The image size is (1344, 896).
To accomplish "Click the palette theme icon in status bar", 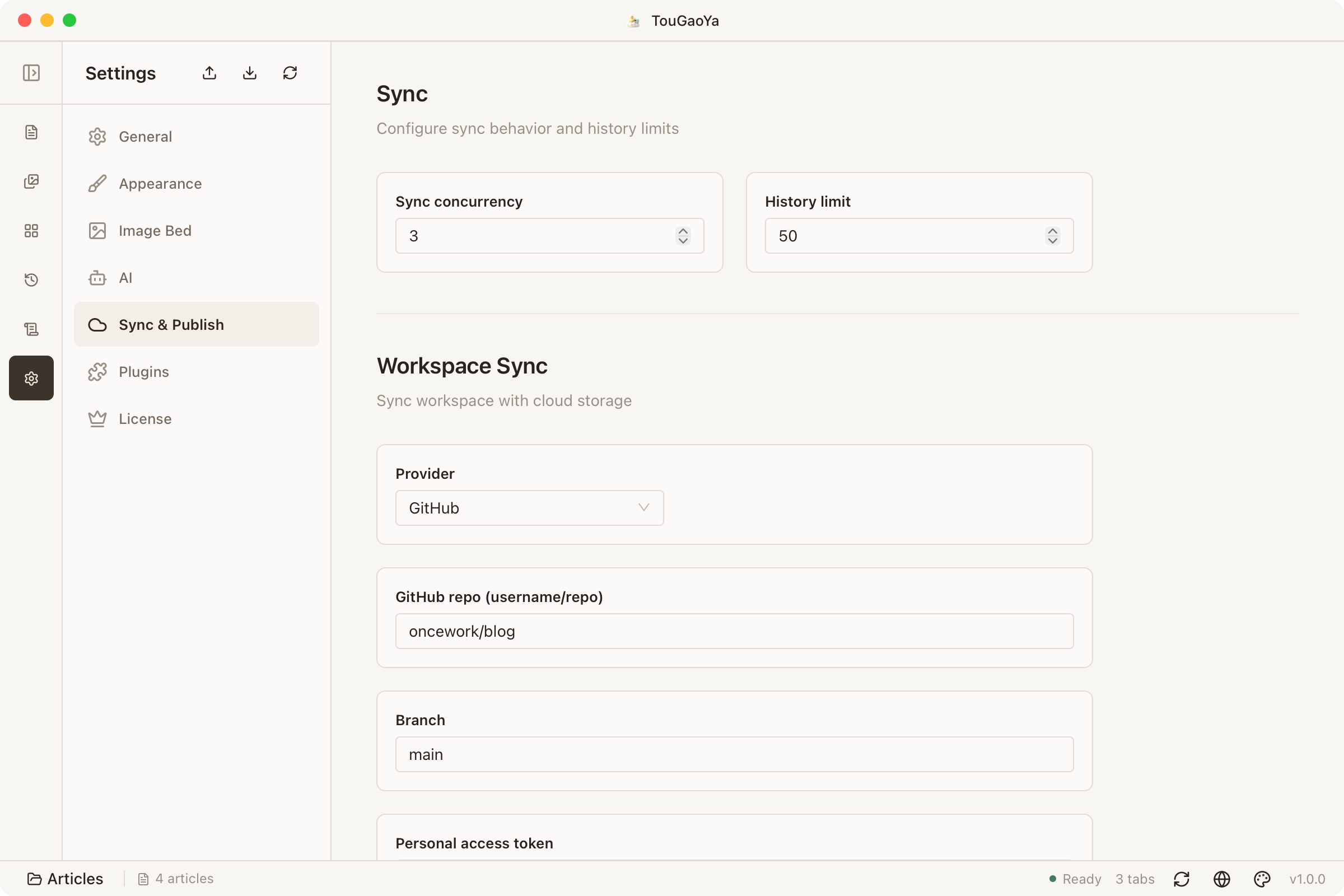I will pos(1262,879).
